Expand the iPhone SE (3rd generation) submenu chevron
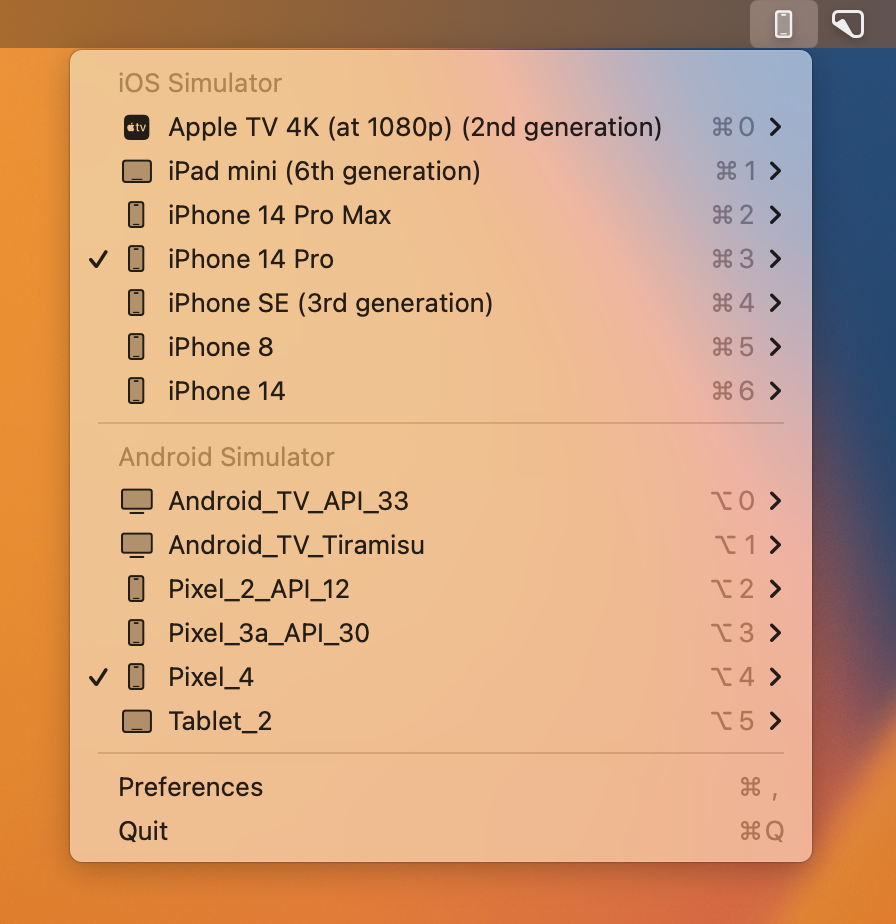The width and height of the screenshot is (896, 924). click(x=775, y=303)
